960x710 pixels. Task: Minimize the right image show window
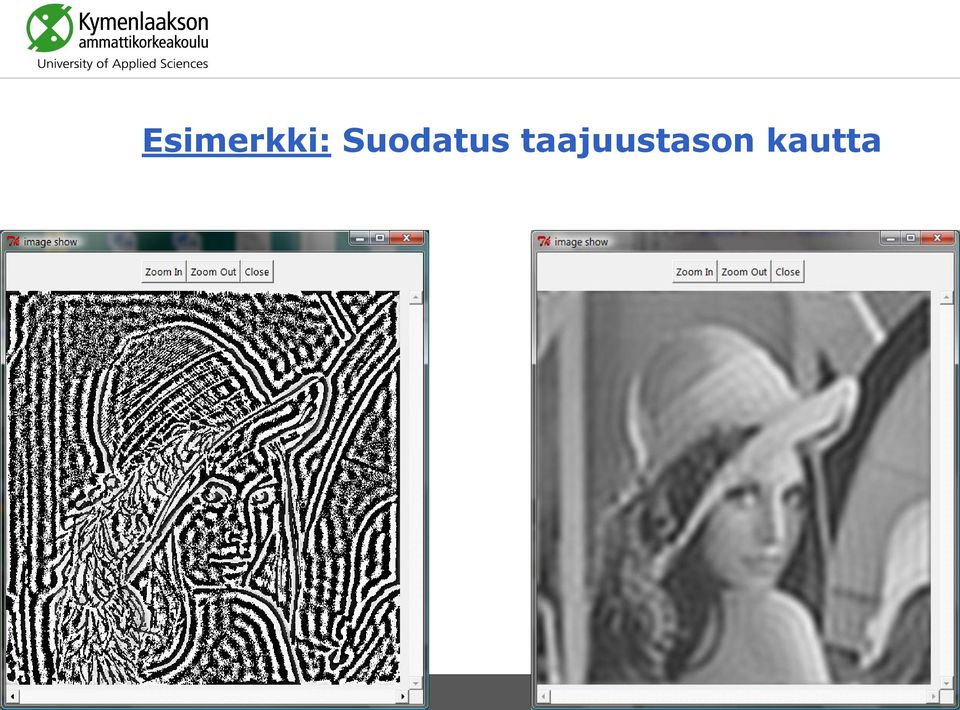click(x=890, y=238)
